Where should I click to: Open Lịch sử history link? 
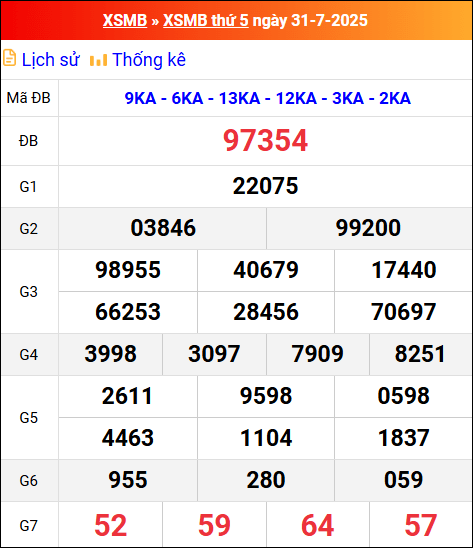51,60
